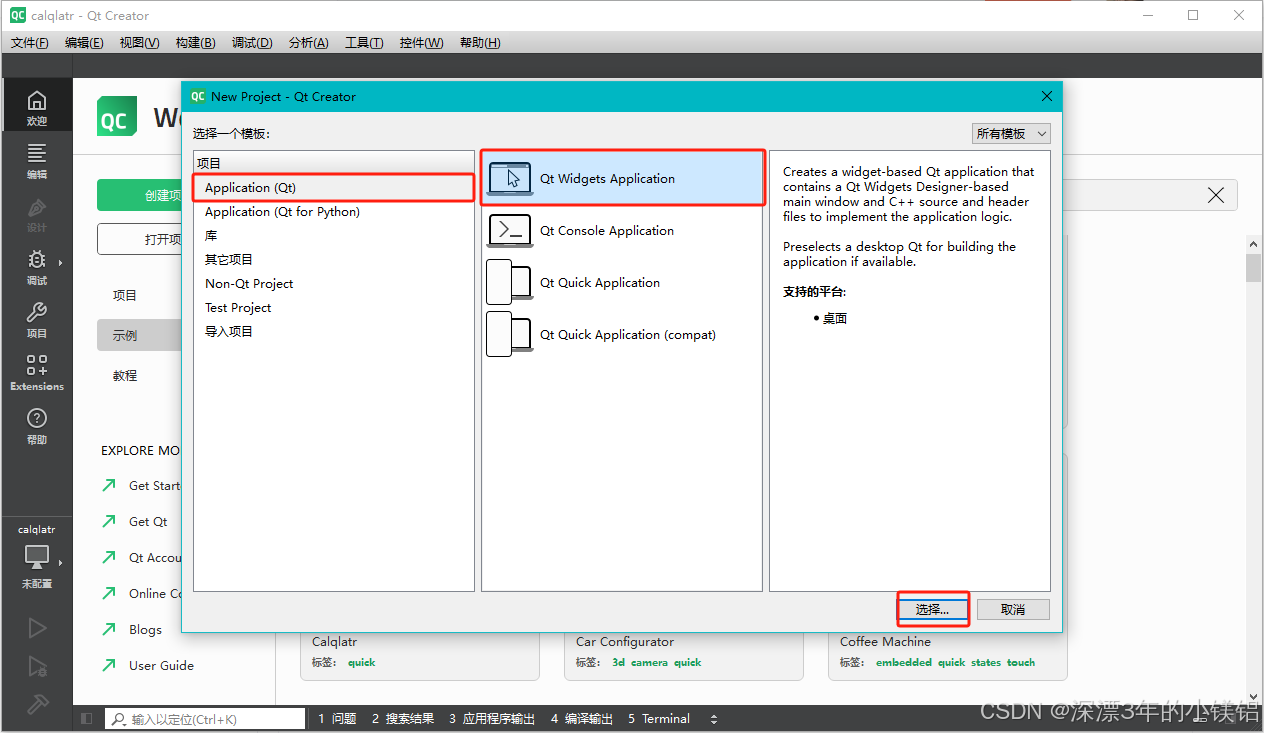The image size is (1264, 733).
Task: Open the 编辑(E) menu
Action: [84, 42]
